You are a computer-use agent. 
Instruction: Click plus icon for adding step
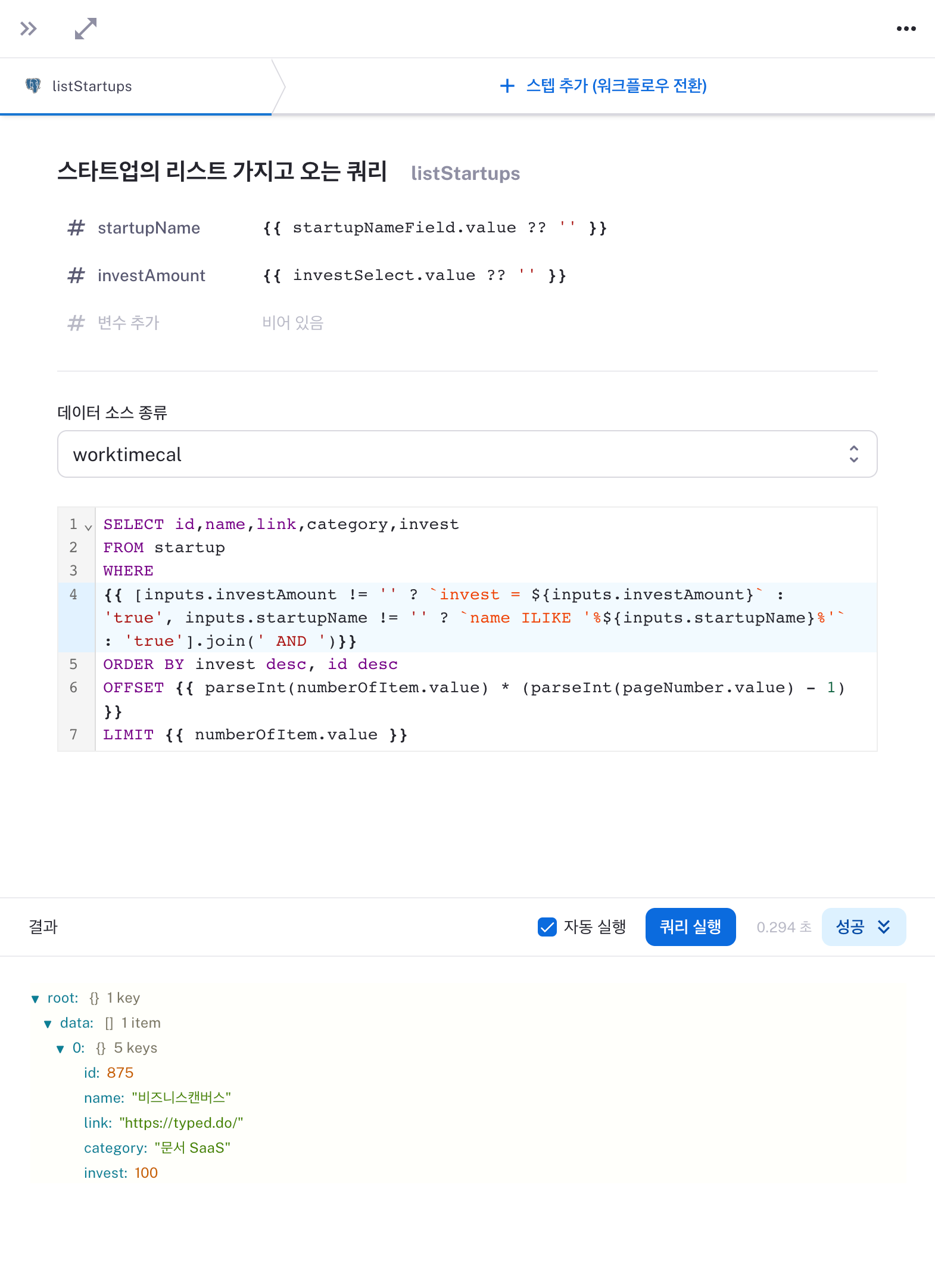click(x=507, y=86)
